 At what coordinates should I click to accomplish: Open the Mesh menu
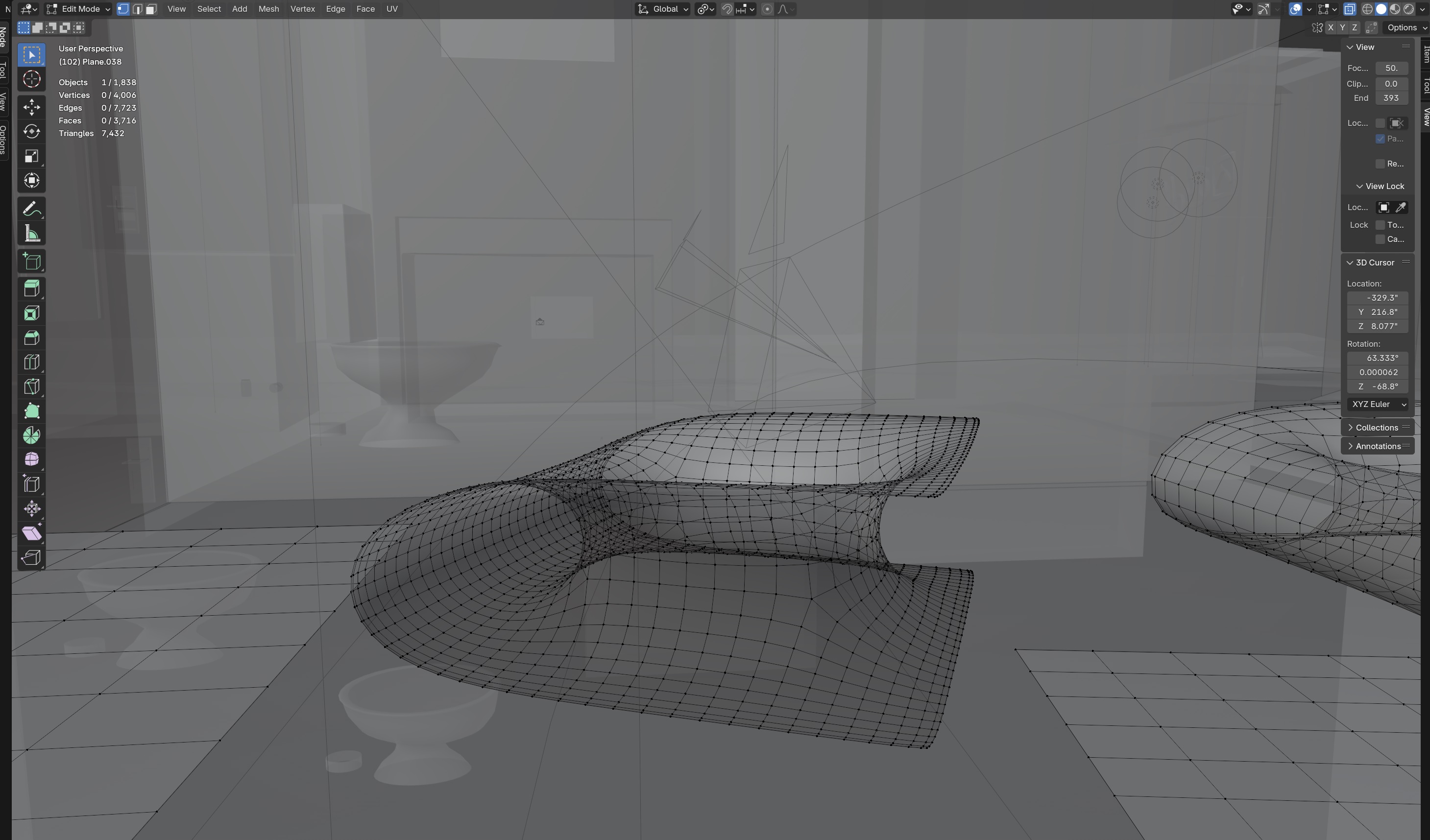(x=268, y=9)
